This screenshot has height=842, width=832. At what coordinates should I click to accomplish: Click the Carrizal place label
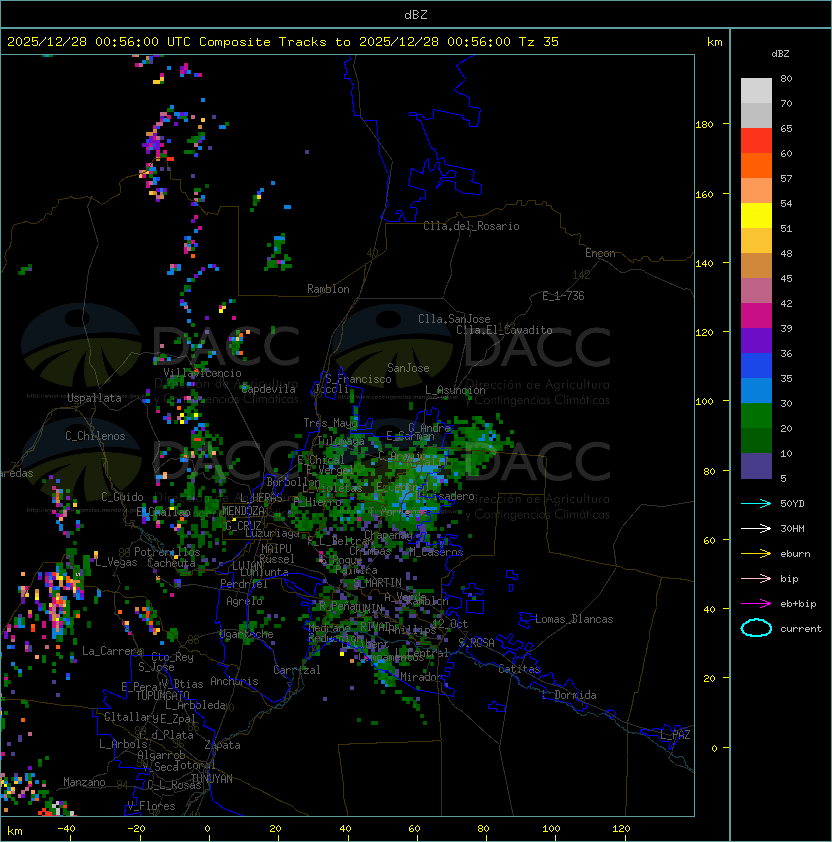coord(297,670)
